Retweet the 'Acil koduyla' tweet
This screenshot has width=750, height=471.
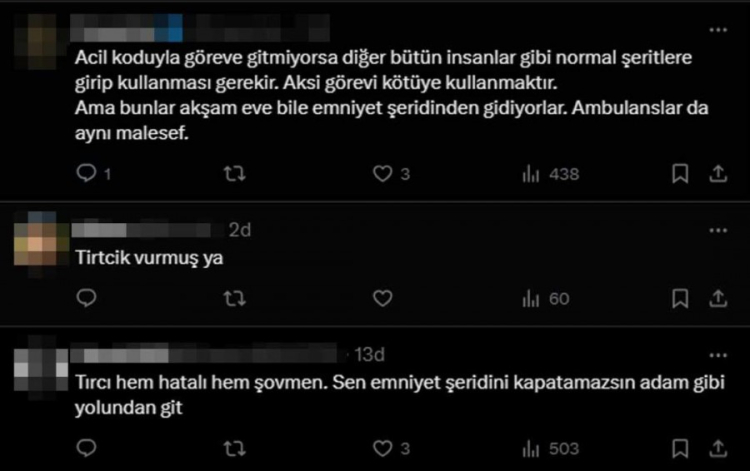(232, 174)
